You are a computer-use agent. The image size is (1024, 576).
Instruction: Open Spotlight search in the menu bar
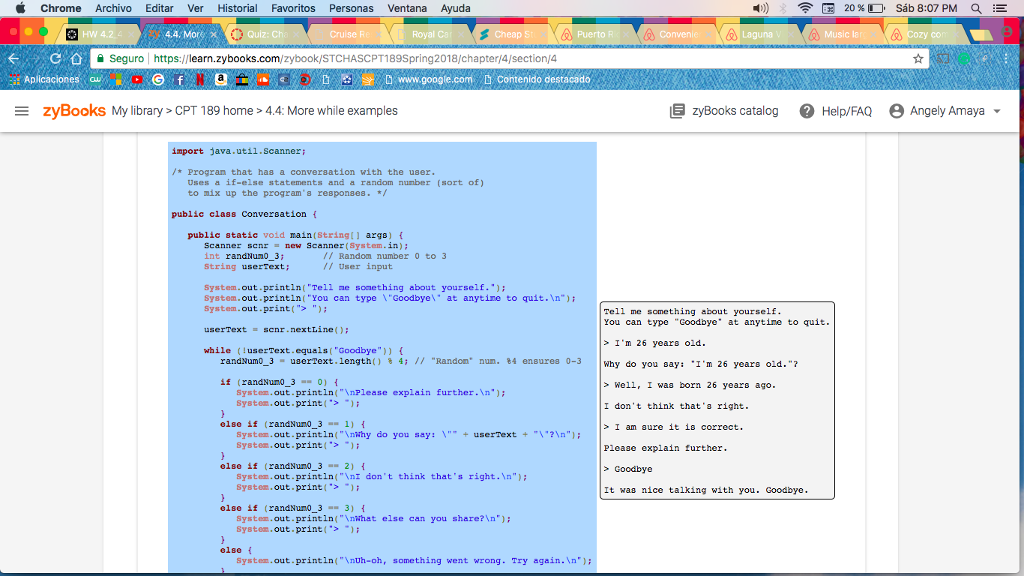pos(975,8)
